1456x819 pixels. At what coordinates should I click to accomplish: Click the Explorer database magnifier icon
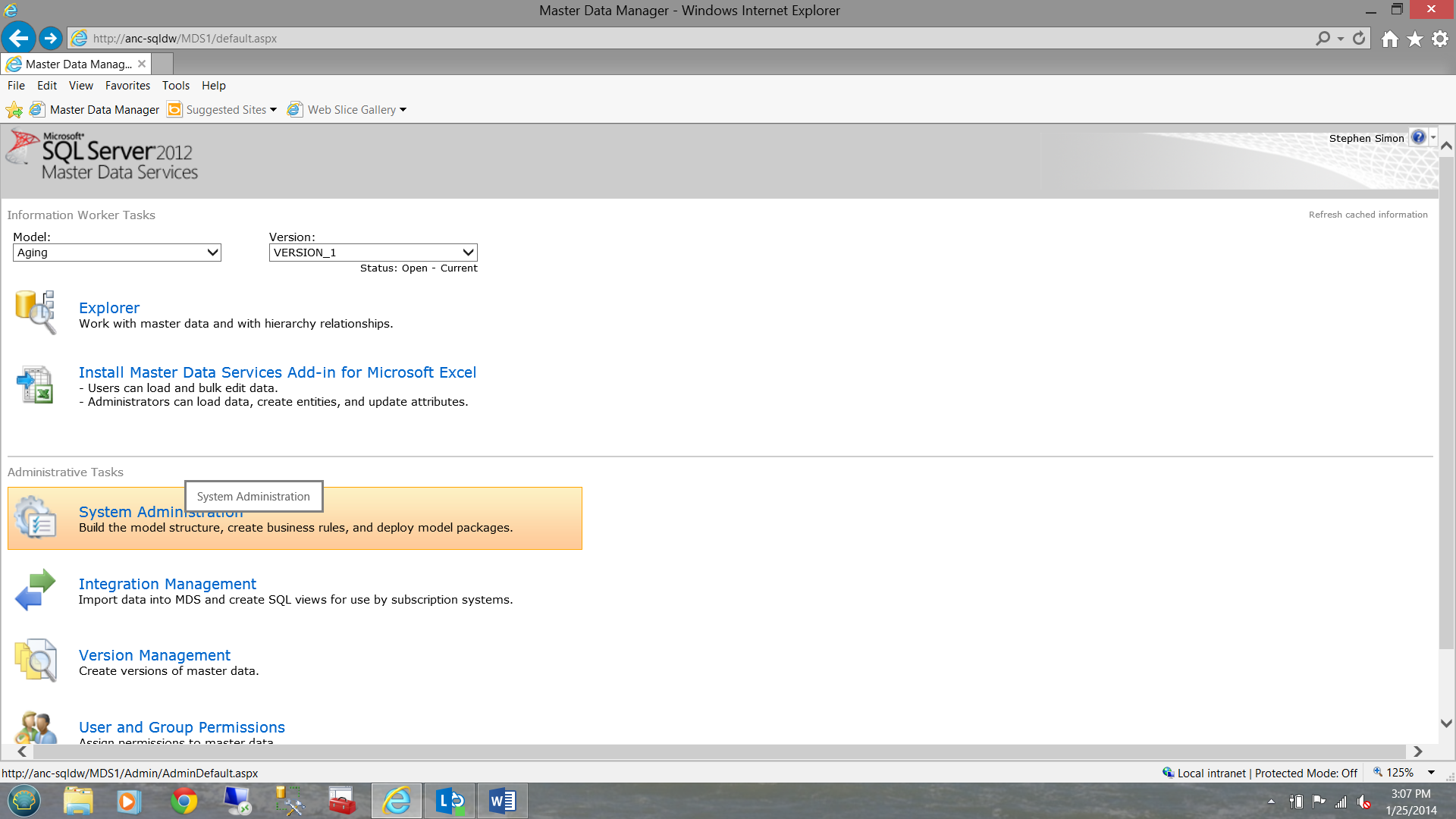click(35, 312)
